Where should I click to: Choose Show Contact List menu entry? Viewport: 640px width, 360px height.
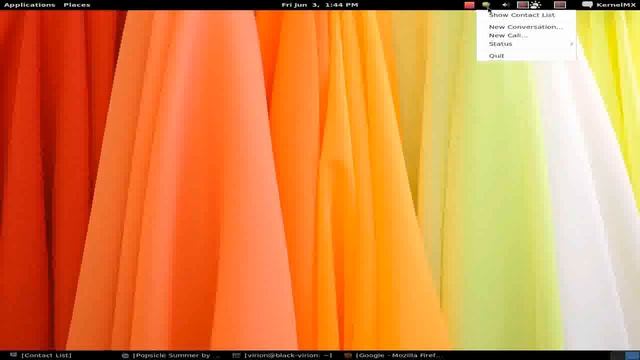[526, 15]
